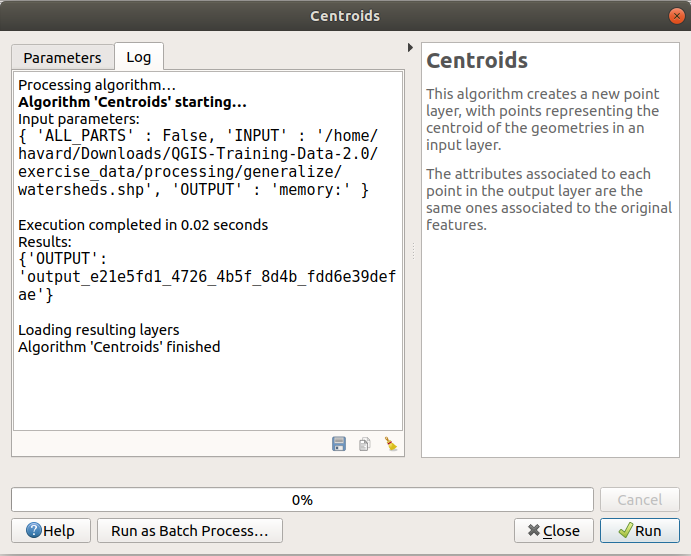The width and height of the screenshot is (691, 556).
Task: Click the bold 'Algorithm Centroids starting' line
Action: tap(132, 102)
